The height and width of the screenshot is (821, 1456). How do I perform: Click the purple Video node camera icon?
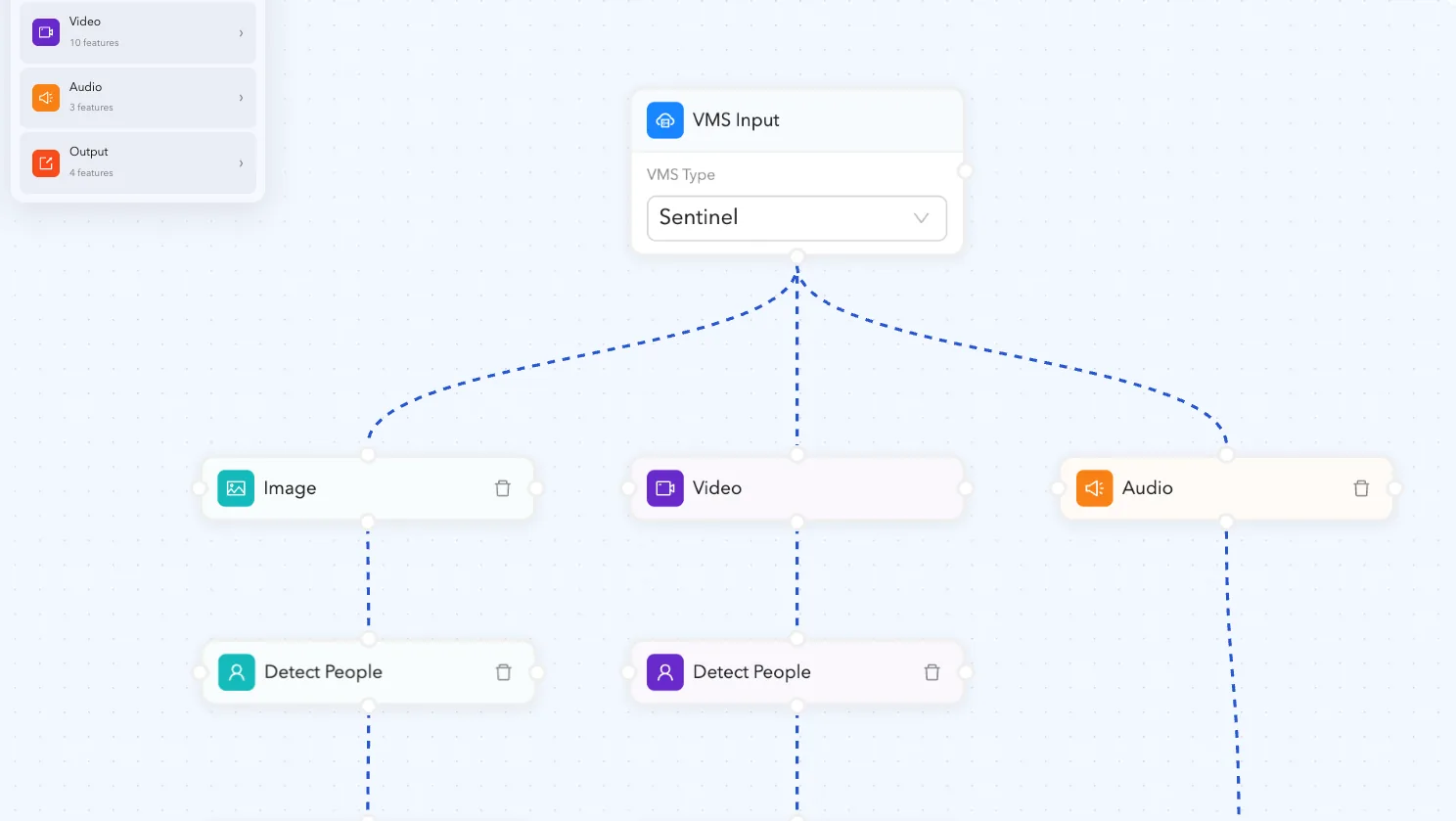tap(665, 488)
